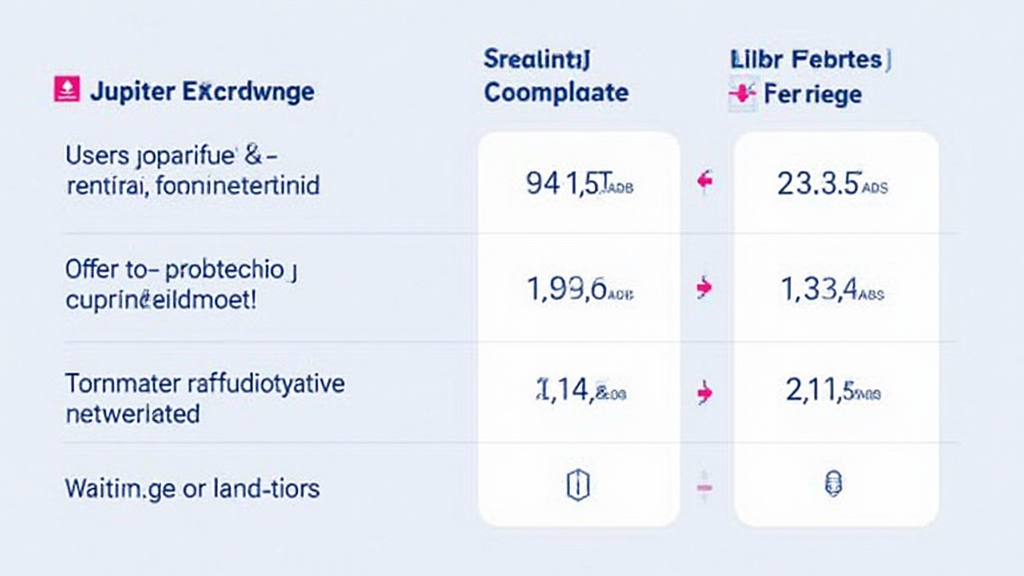
Task: Click the Jupiter Excrdwnge title text
Action: click(201, 93)
